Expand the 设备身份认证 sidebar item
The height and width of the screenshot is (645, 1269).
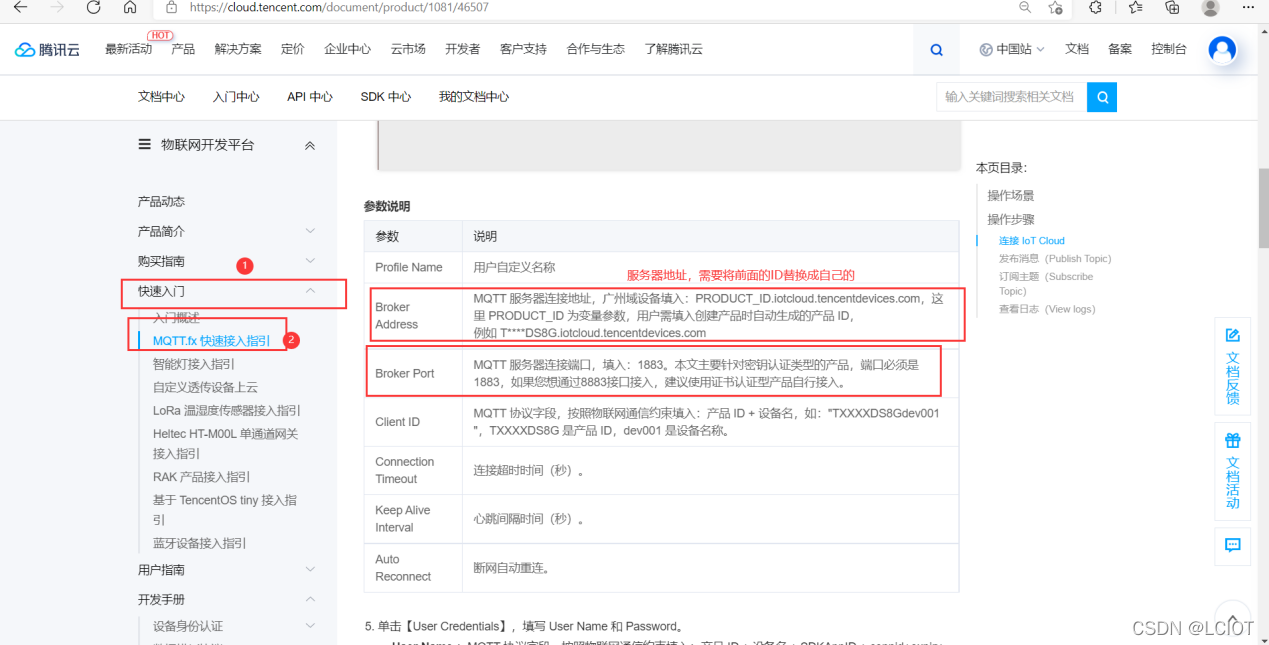[x=310, y=627]
